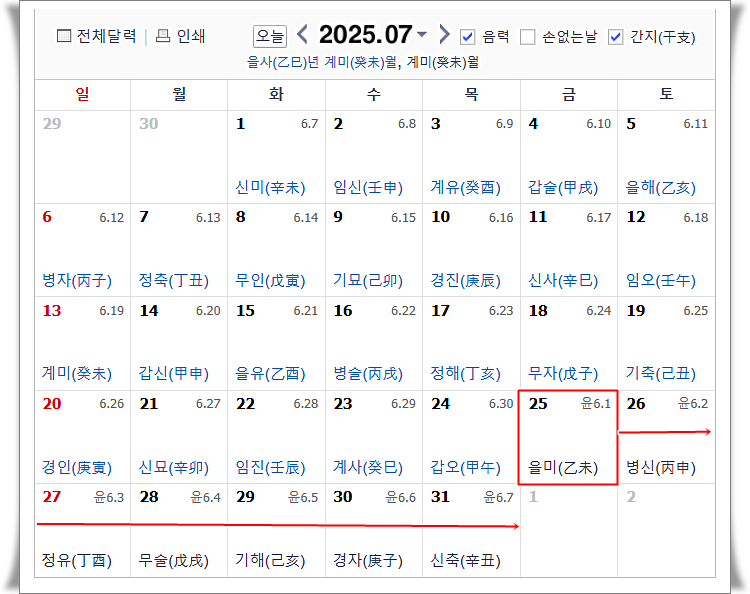
Task: Select date 26 with 병신(丙申)
Action: pyautogui.click(x=666, y=437)
